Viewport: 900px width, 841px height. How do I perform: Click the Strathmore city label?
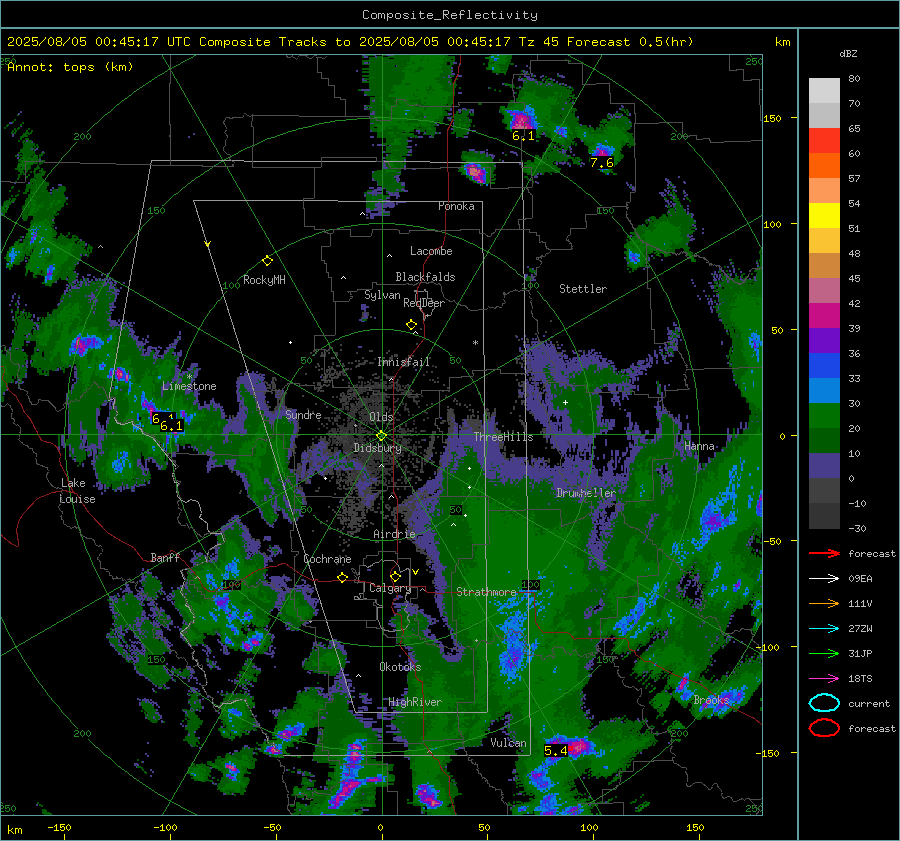click(486, 592)
